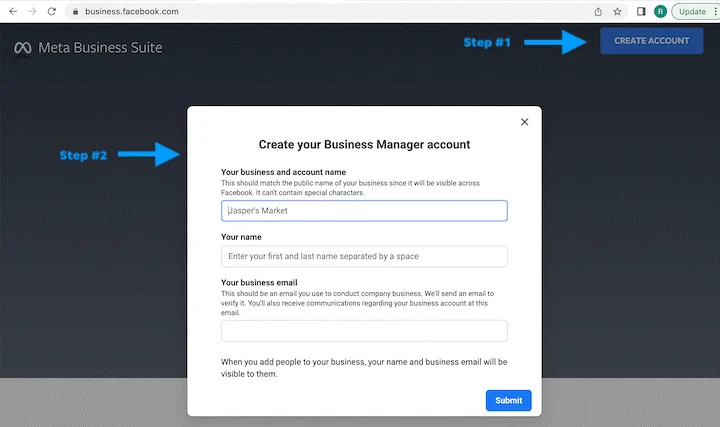Viewport: 720px width, 427px height.
Task: Click the CREATE ACCOUNT button
Action: point(651,41)
